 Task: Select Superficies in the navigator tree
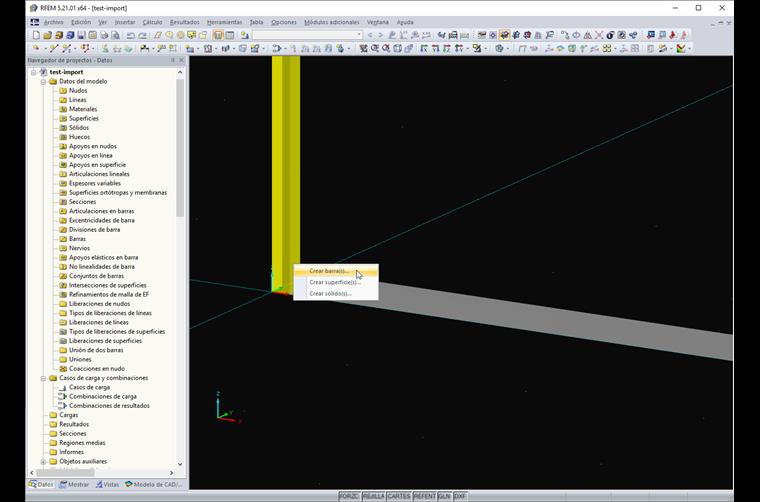click(x=83, y=118)
